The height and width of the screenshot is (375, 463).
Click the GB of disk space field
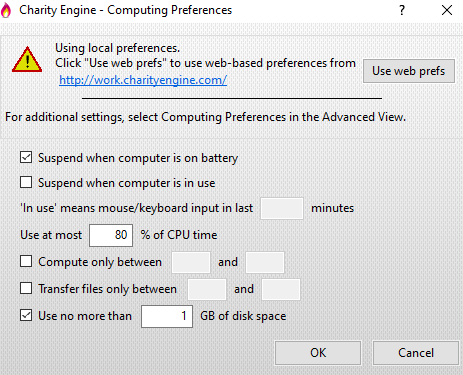coord(167,316)
